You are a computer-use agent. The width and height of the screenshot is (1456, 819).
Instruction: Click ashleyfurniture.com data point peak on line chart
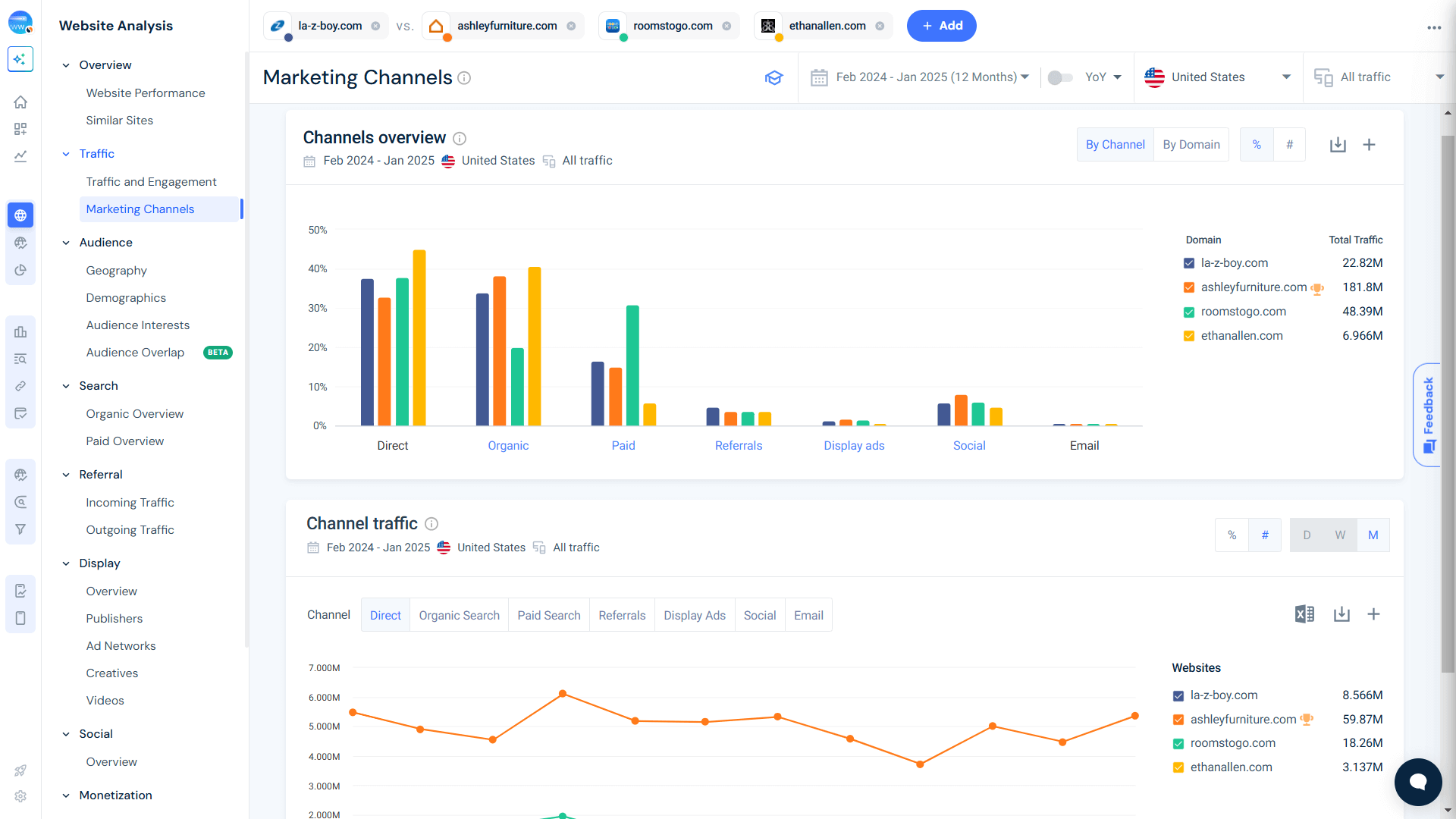point(563,694)
